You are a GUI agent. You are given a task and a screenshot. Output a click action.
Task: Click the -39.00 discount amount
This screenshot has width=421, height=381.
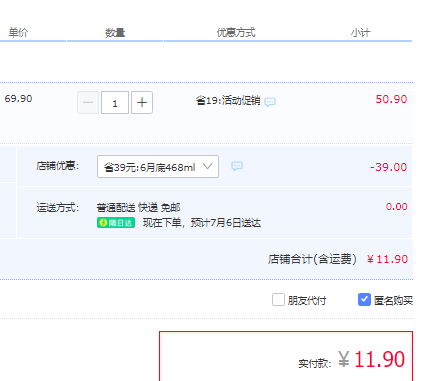pyautogui.click(x=389, y=167)
